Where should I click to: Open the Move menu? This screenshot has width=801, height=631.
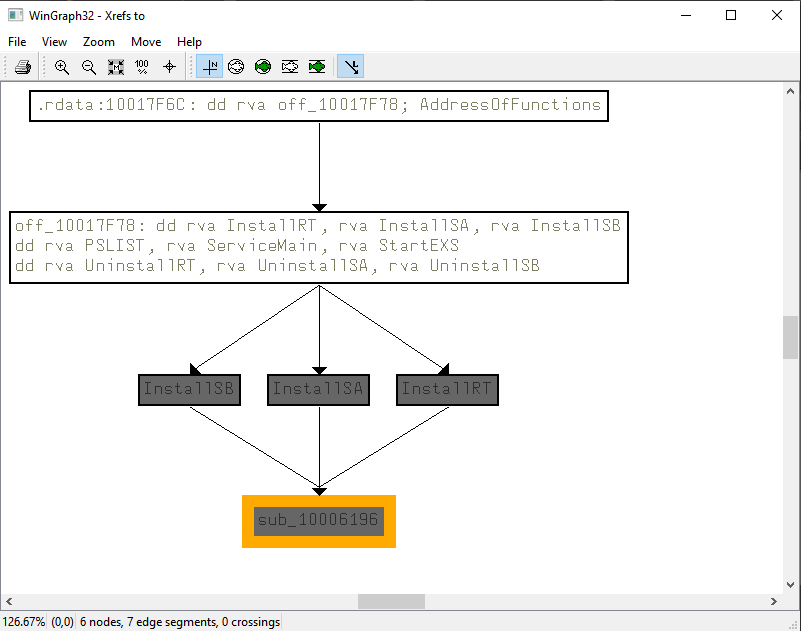[146, 42]
